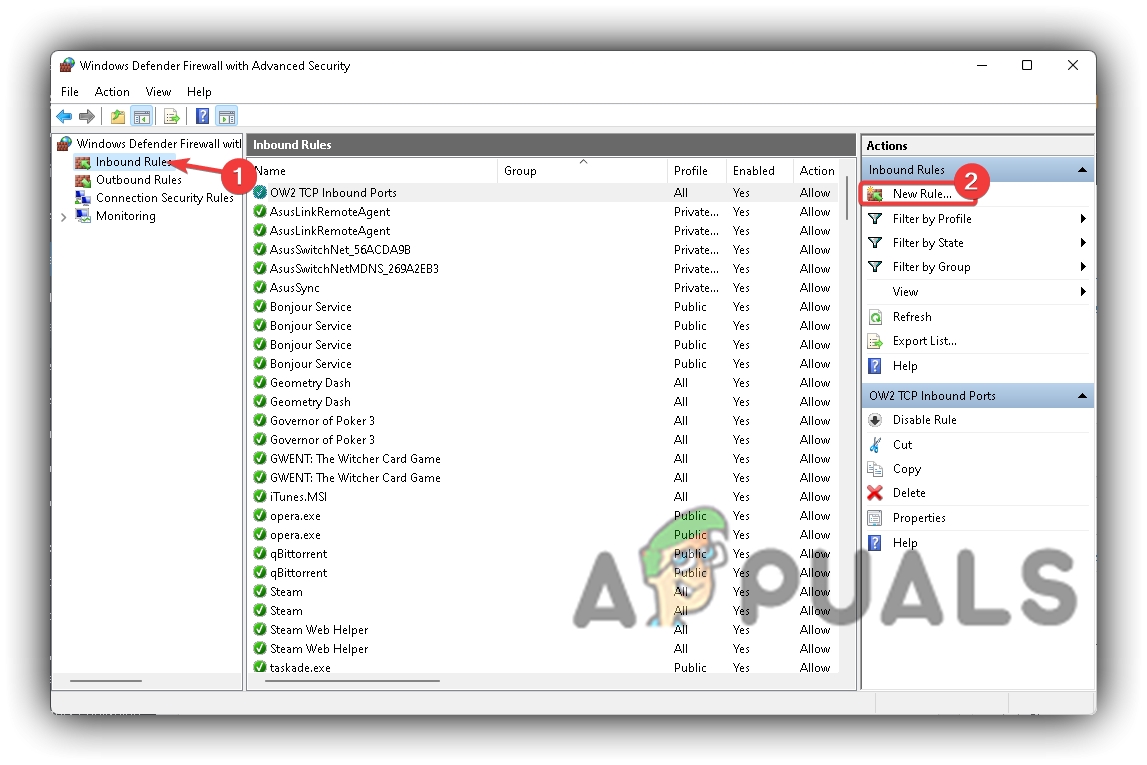Open the Action menu
1147x765 pixels.
112,91
